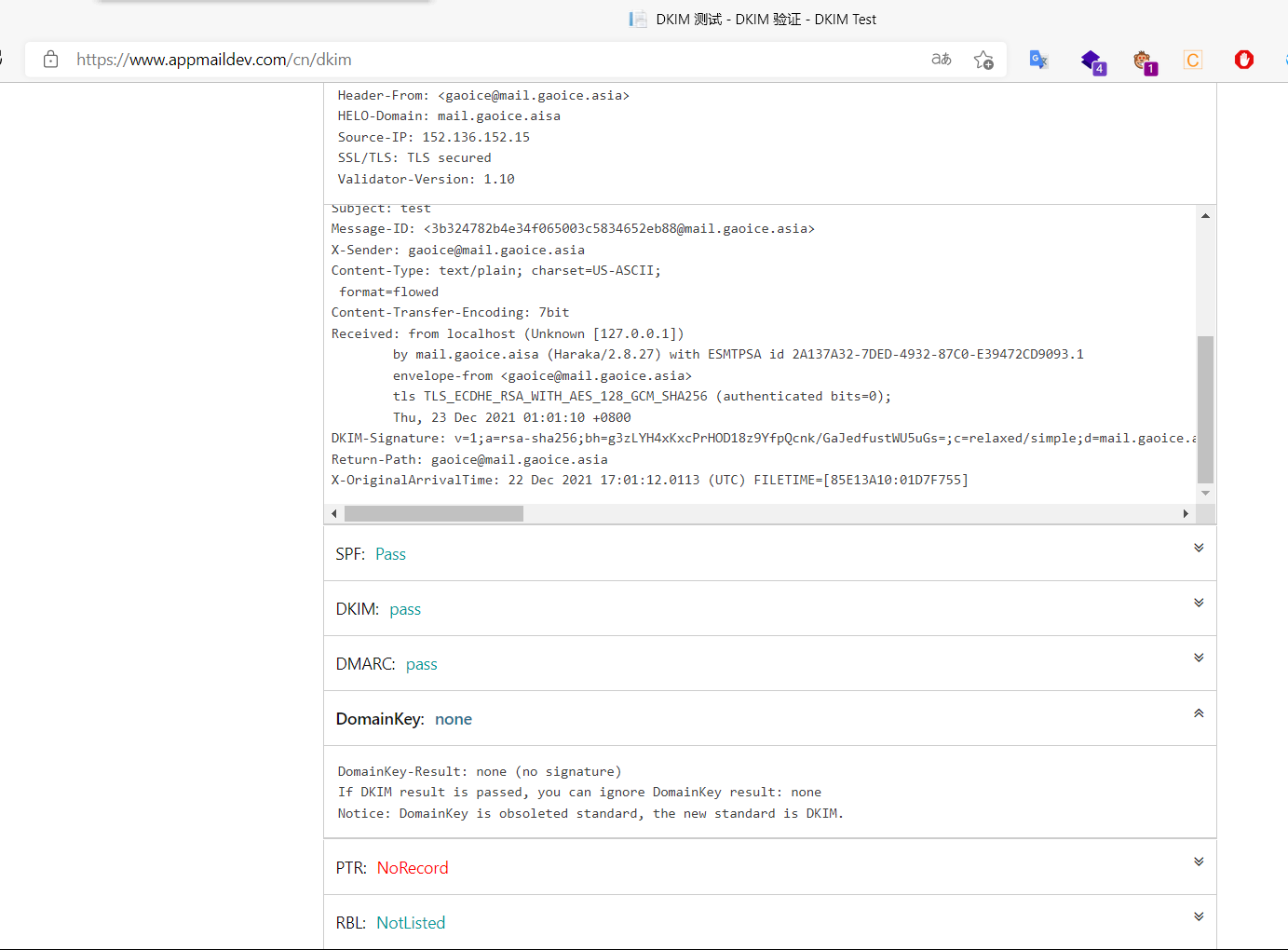1288x950 pixels.
Task: Expand the SPF result section
Action: coord(1199,548)
